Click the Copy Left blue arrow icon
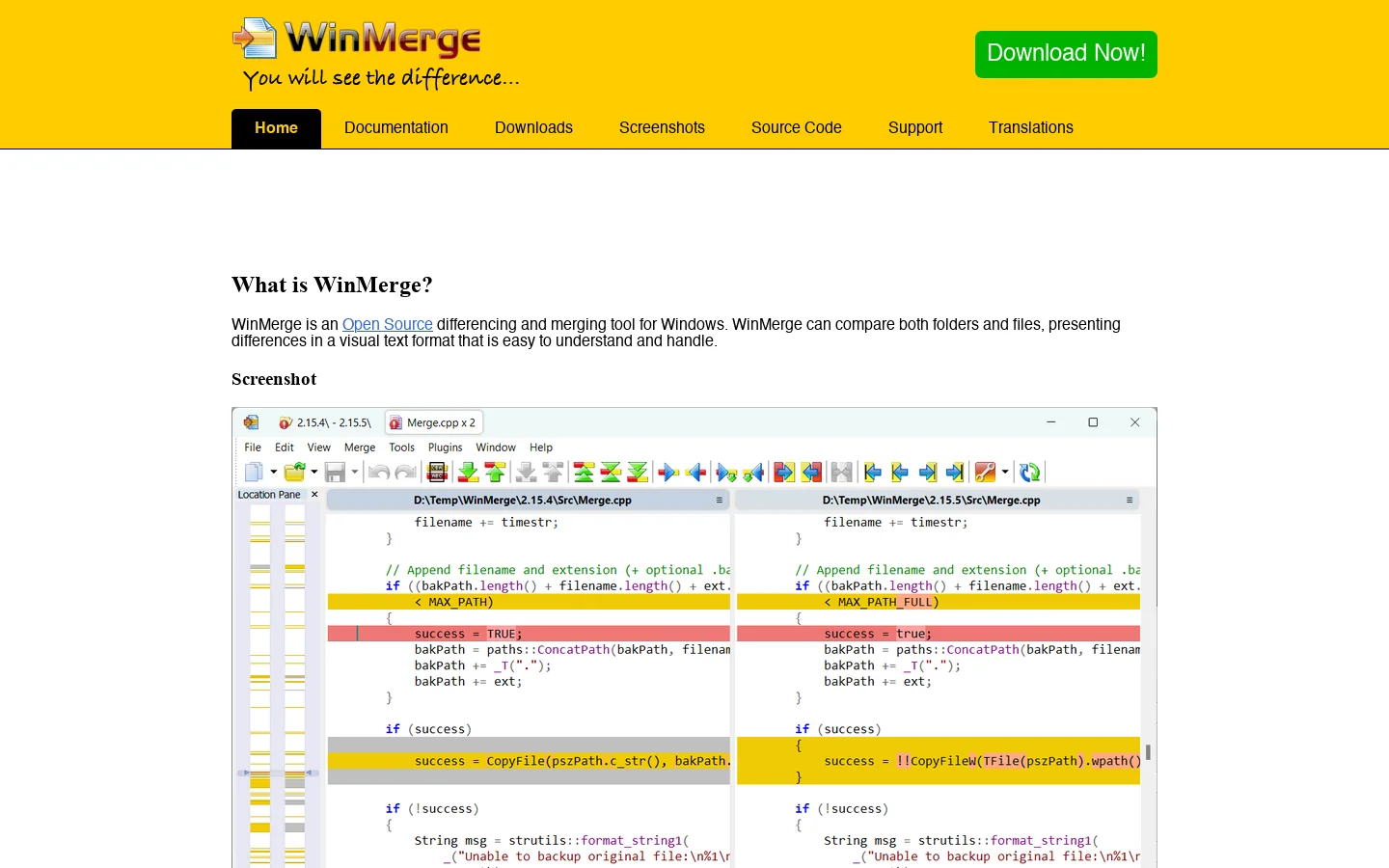The image size is (1389, 868). [x=695, y=472]
